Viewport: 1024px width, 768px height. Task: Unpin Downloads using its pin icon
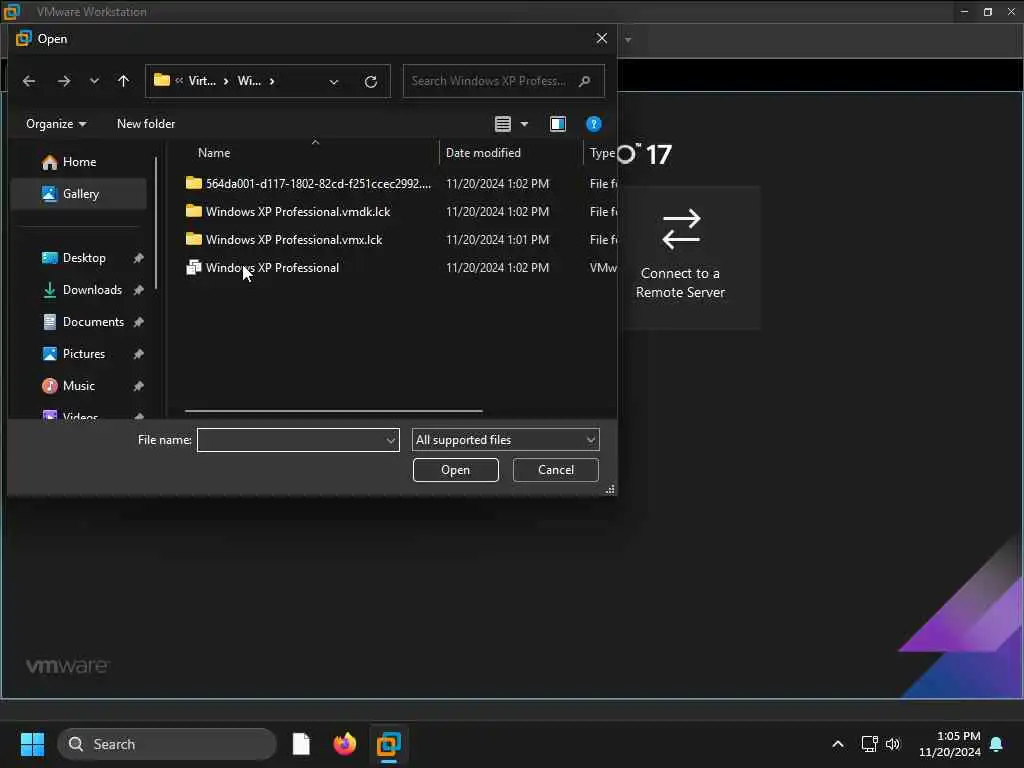(138, 290)
